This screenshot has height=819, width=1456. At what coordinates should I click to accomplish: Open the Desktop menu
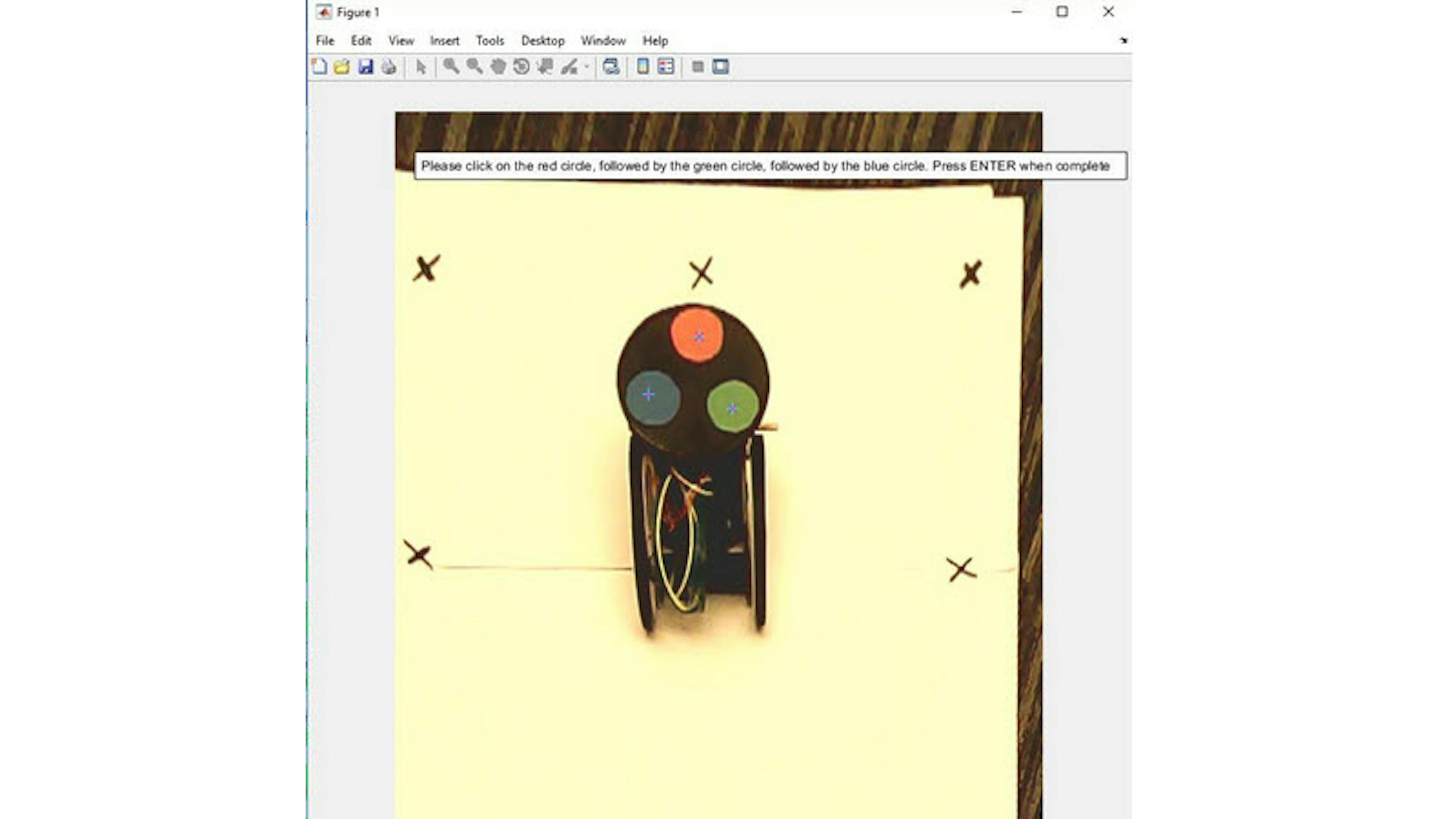(543, 41)
